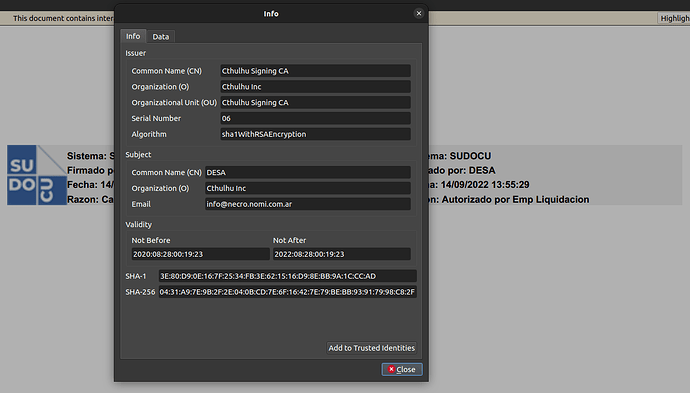690x393 pixels.
Task: Click 'Autorizado por Emp Liquidacion' text
Action: pyautogui.click(x=515, y=199)
